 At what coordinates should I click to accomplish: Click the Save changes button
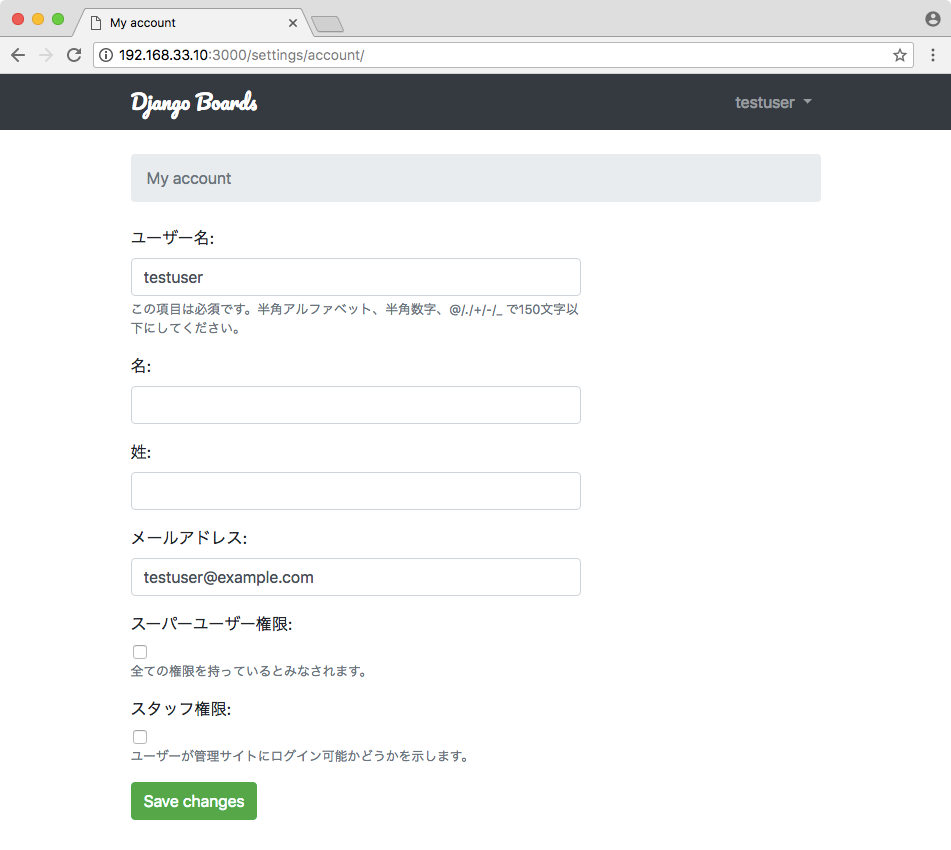[x=194, y=801]
